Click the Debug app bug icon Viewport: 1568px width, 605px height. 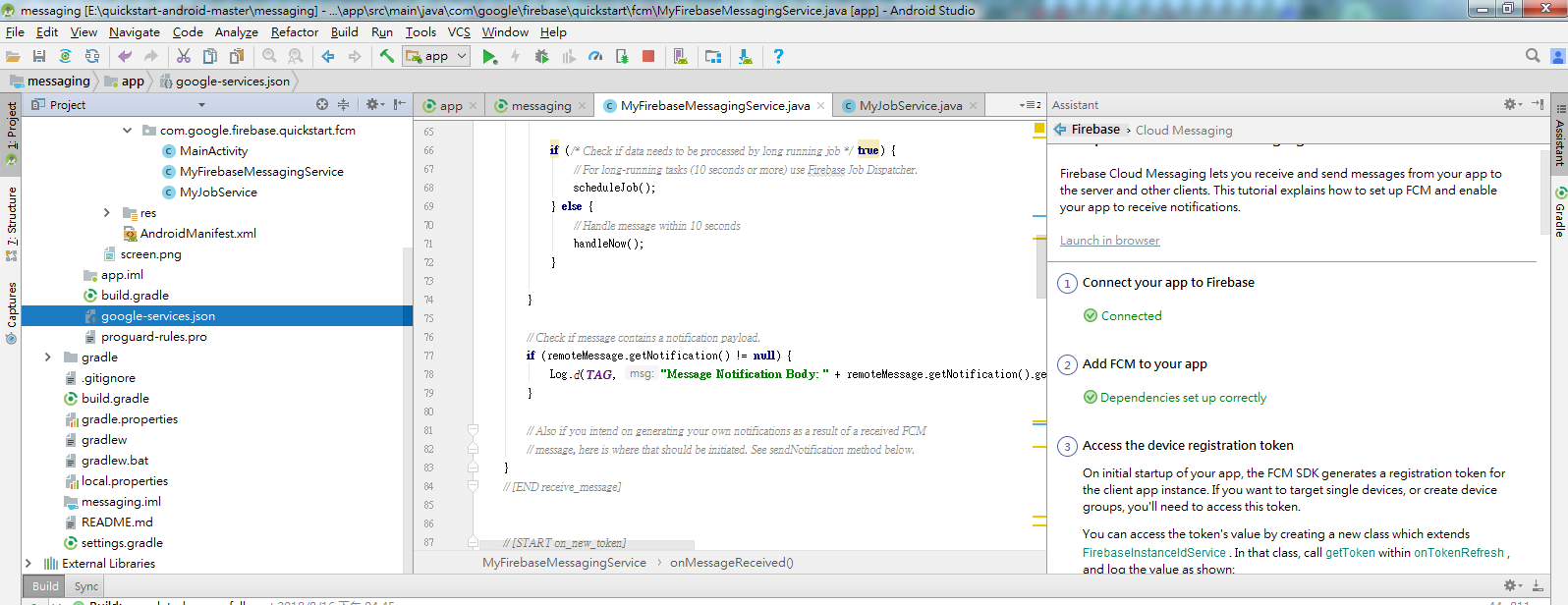click(x=541, y=57)
